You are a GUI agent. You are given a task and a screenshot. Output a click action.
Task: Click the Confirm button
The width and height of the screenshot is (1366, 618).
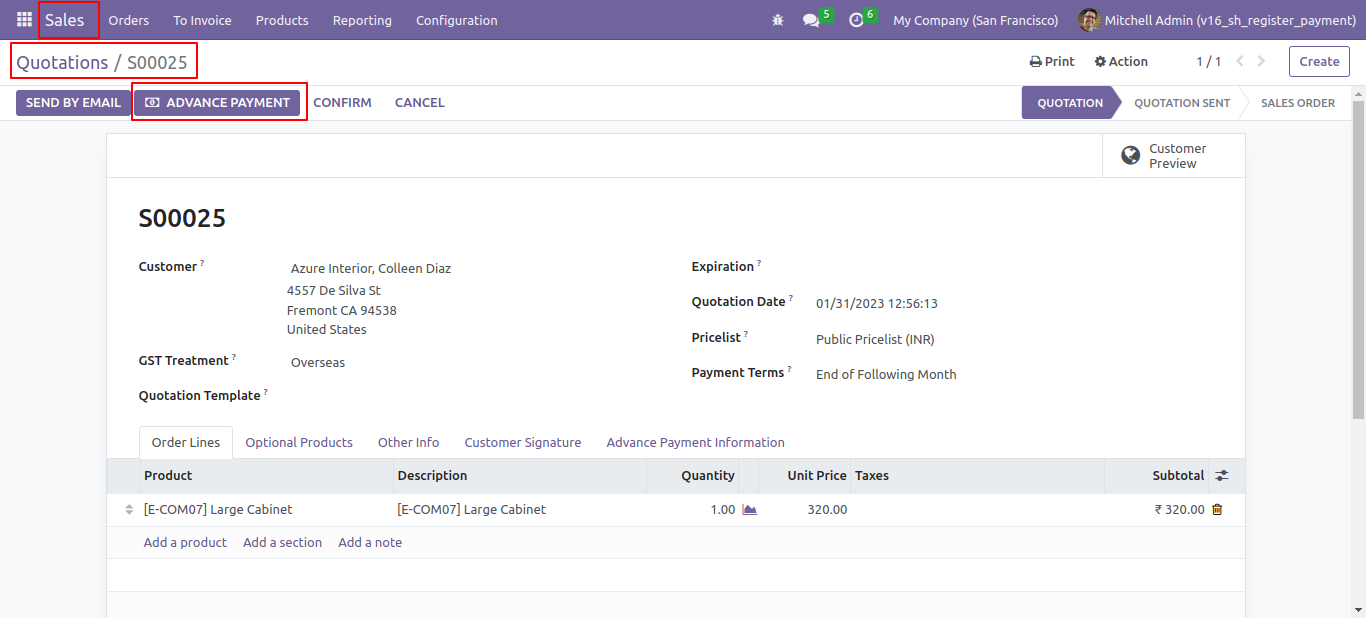(x=342, y=103)
